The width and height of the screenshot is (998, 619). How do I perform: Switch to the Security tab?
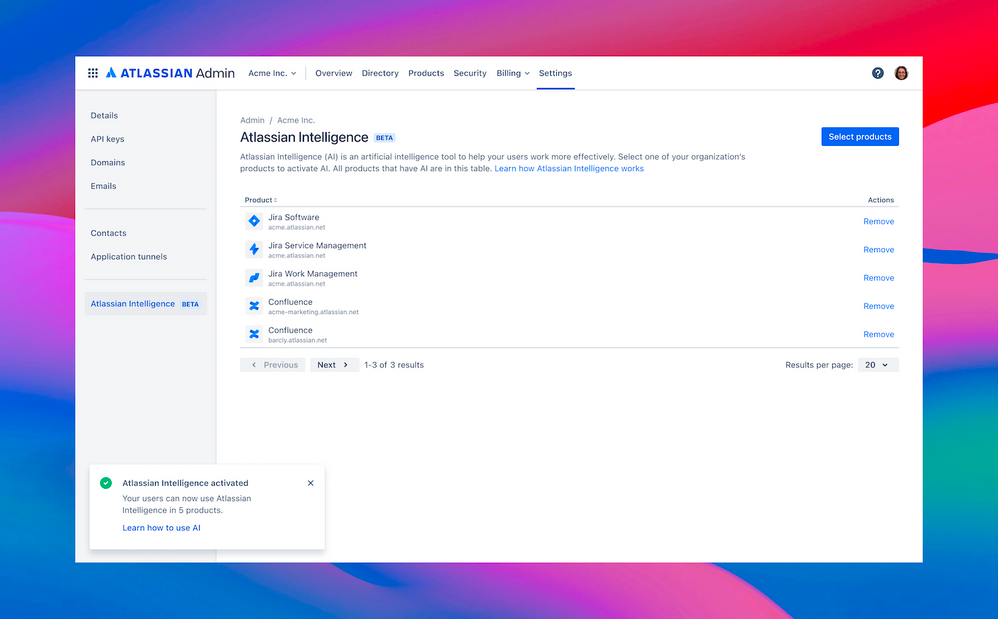470,73
